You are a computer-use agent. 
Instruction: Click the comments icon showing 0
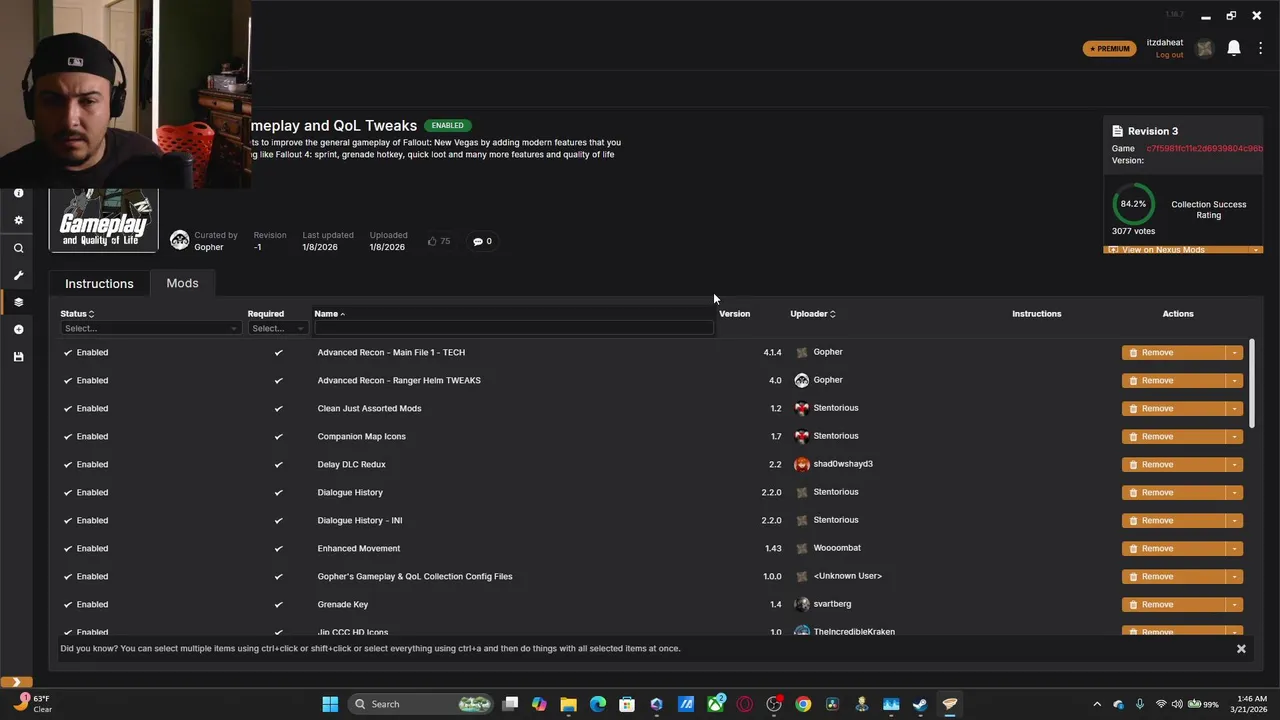pos(477,241)
